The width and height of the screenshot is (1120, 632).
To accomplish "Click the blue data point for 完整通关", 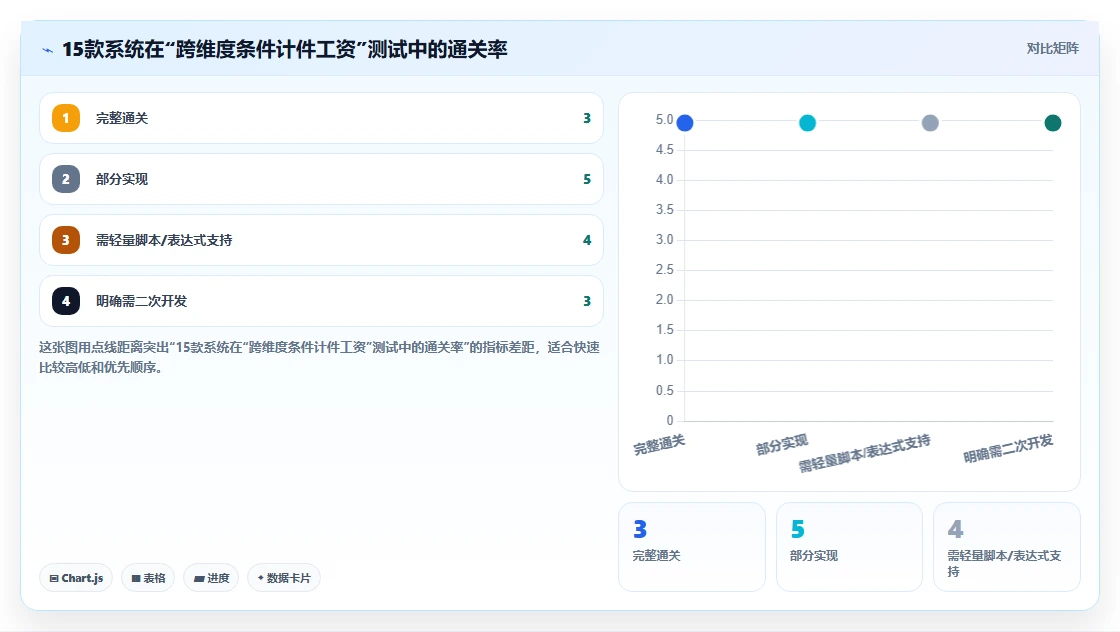I will tap(684, 123).
